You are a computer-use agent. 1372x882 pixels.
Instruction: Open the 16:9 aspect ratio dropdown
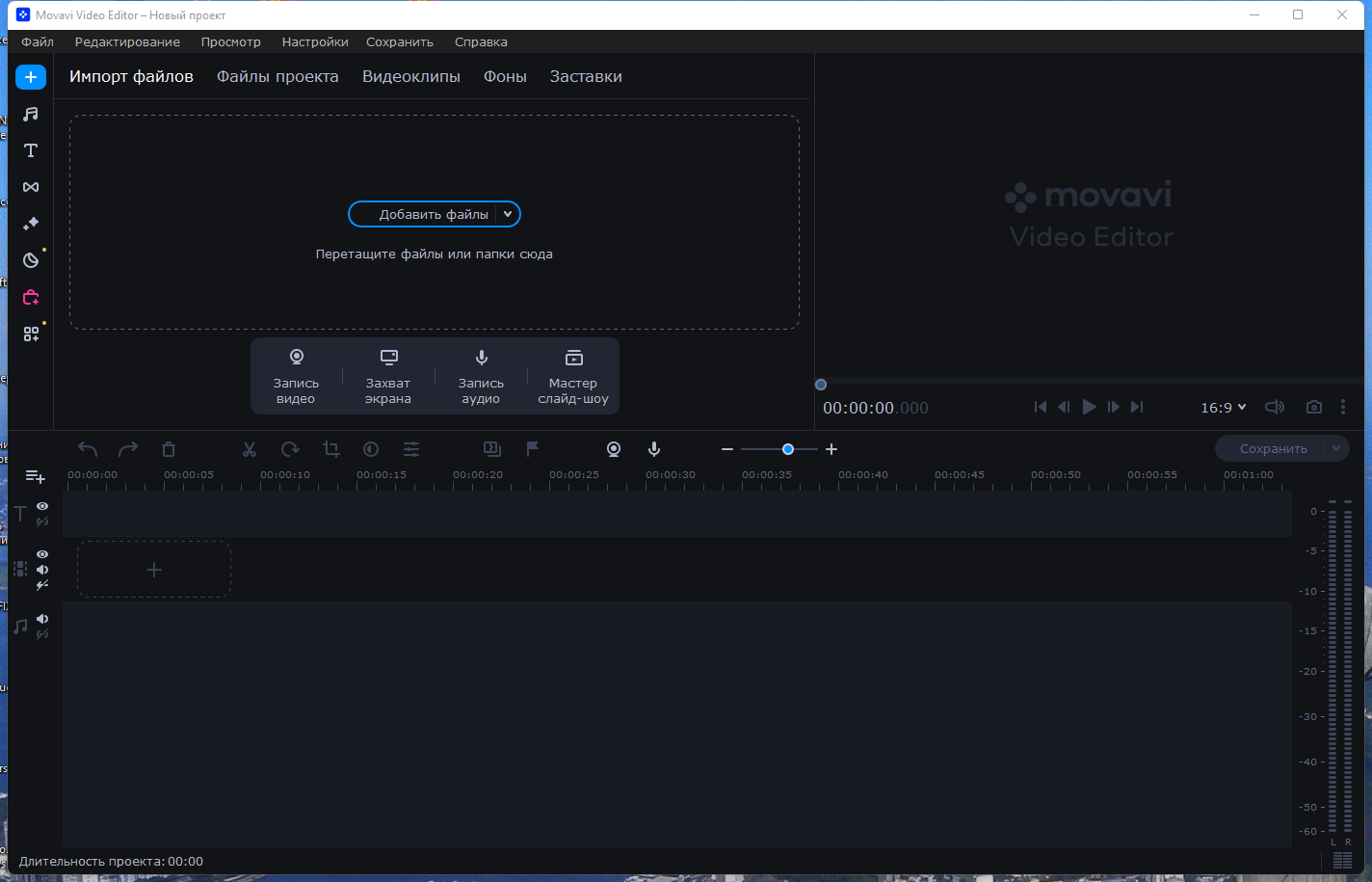coord(1224,408)
